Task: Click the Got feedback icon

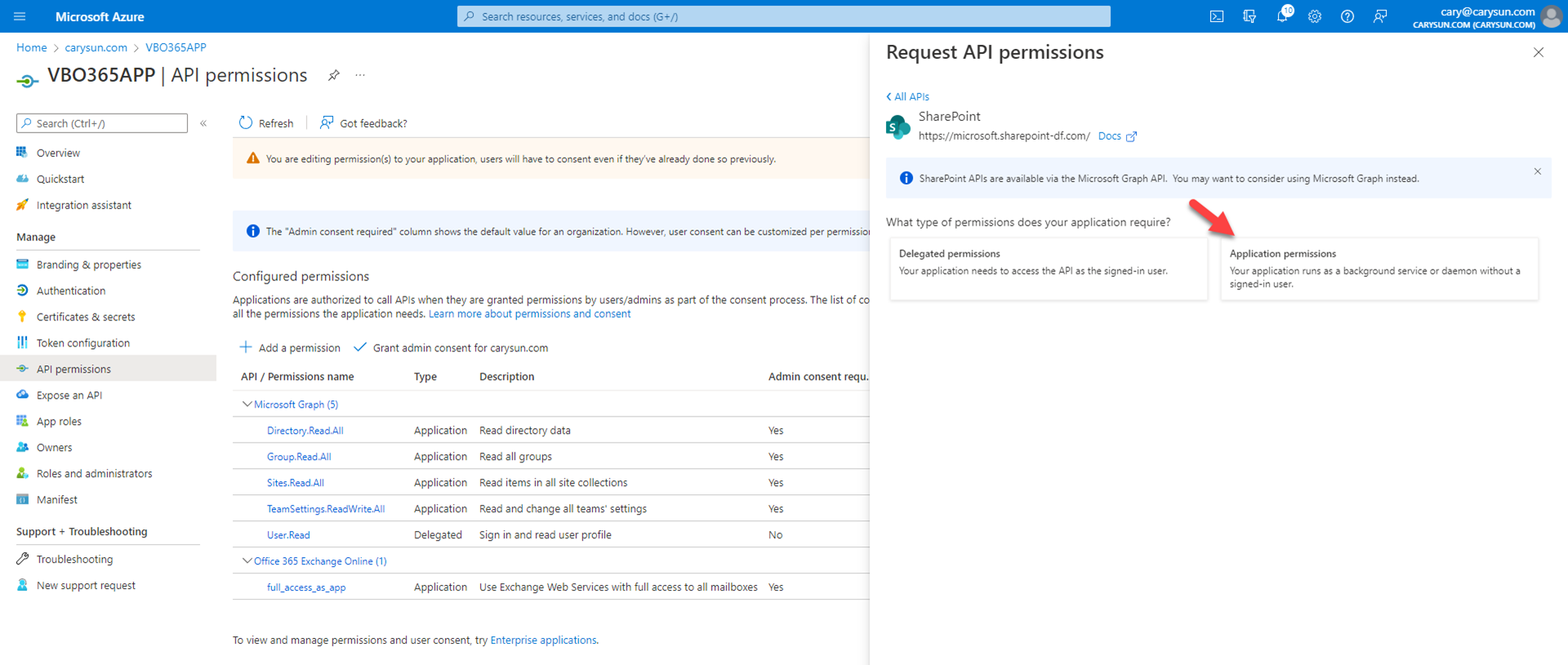Action: pyautogui.click(x=327, y=123)
